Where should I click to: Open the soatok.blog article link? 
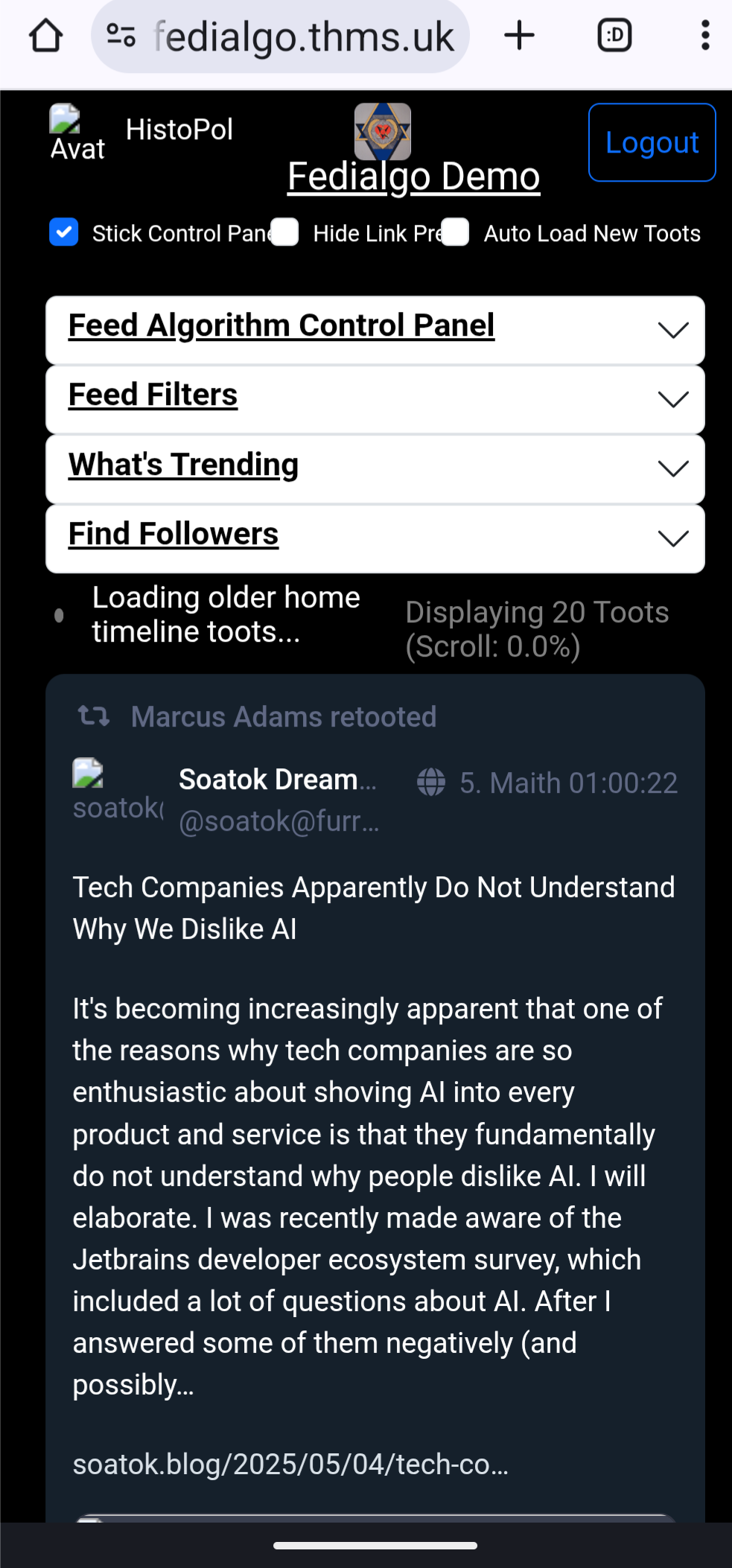(x=290, y=1465)
